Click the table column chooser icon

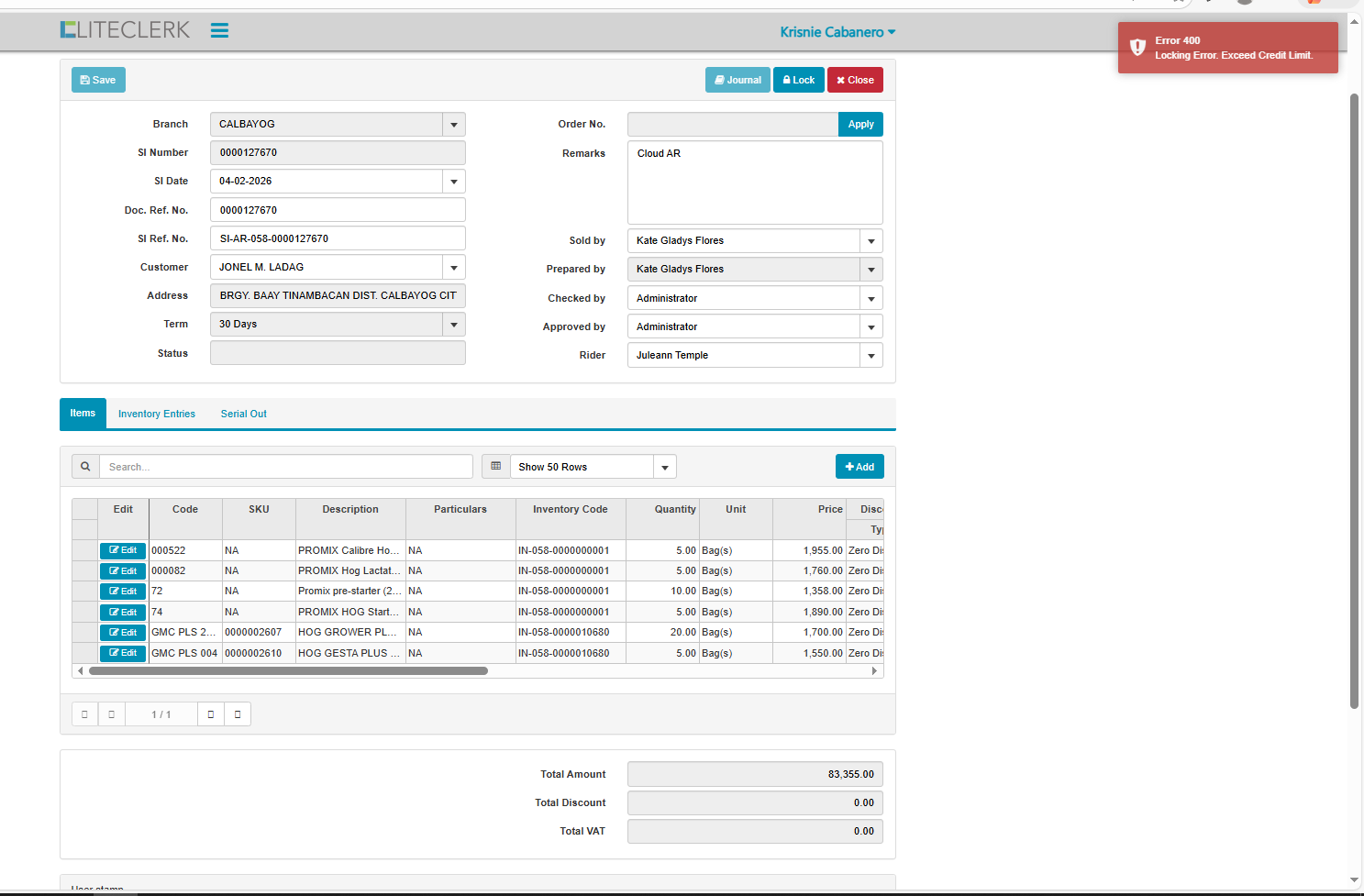coord(496,467)
